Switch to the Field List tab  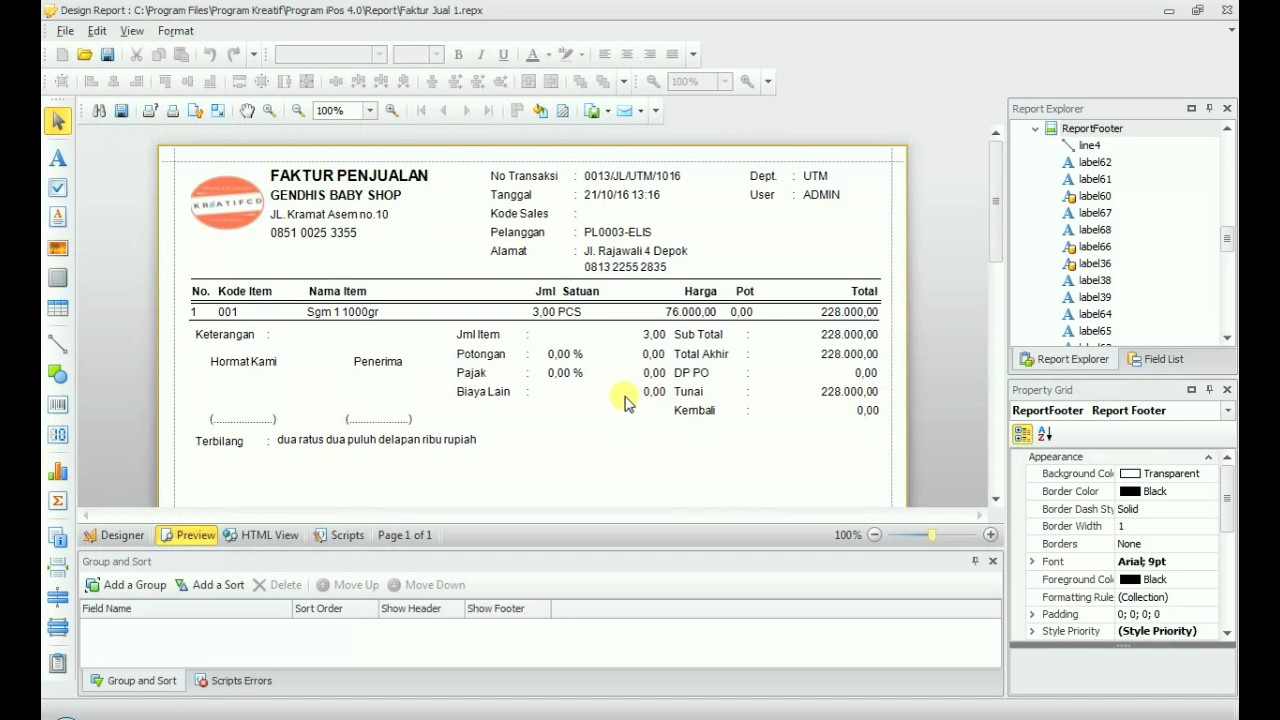[x=1155, y=359]
